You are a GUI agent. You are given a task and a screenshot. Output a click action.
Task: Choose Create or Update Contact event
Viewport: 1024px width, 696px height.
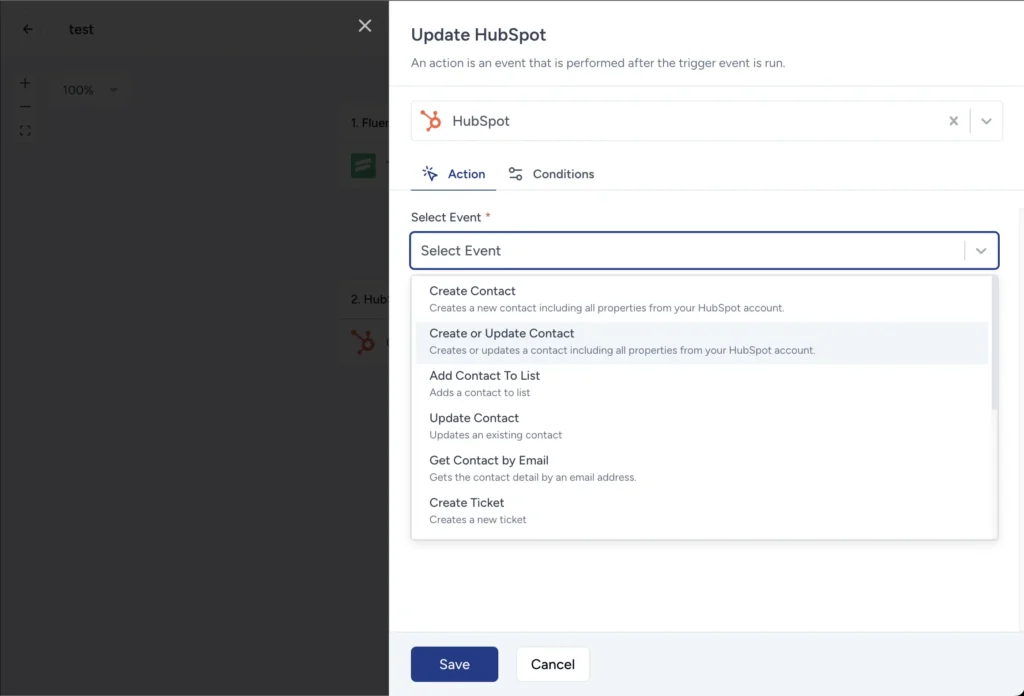point(701,341)
